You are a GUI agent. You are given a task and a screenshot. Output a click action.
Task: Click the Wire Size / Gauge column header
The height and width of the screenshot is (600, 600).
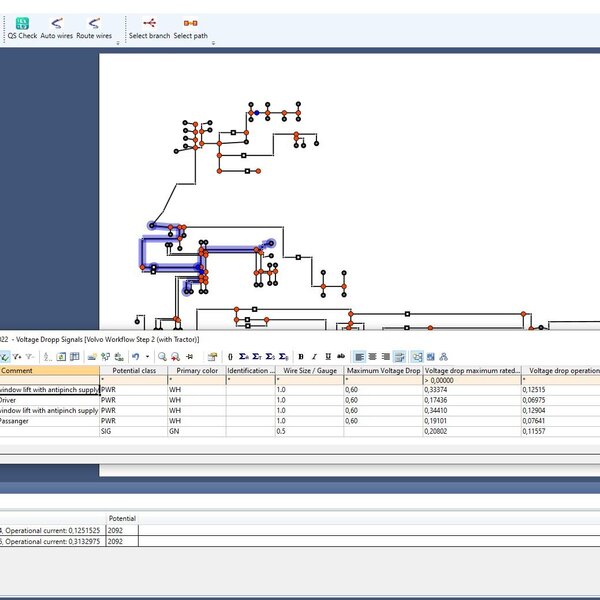[309, 371]
